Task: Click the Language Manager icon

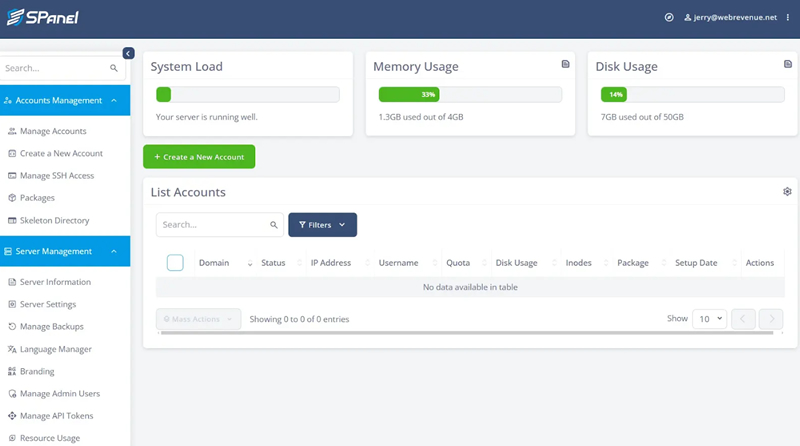Action: (x=12, y=349)
